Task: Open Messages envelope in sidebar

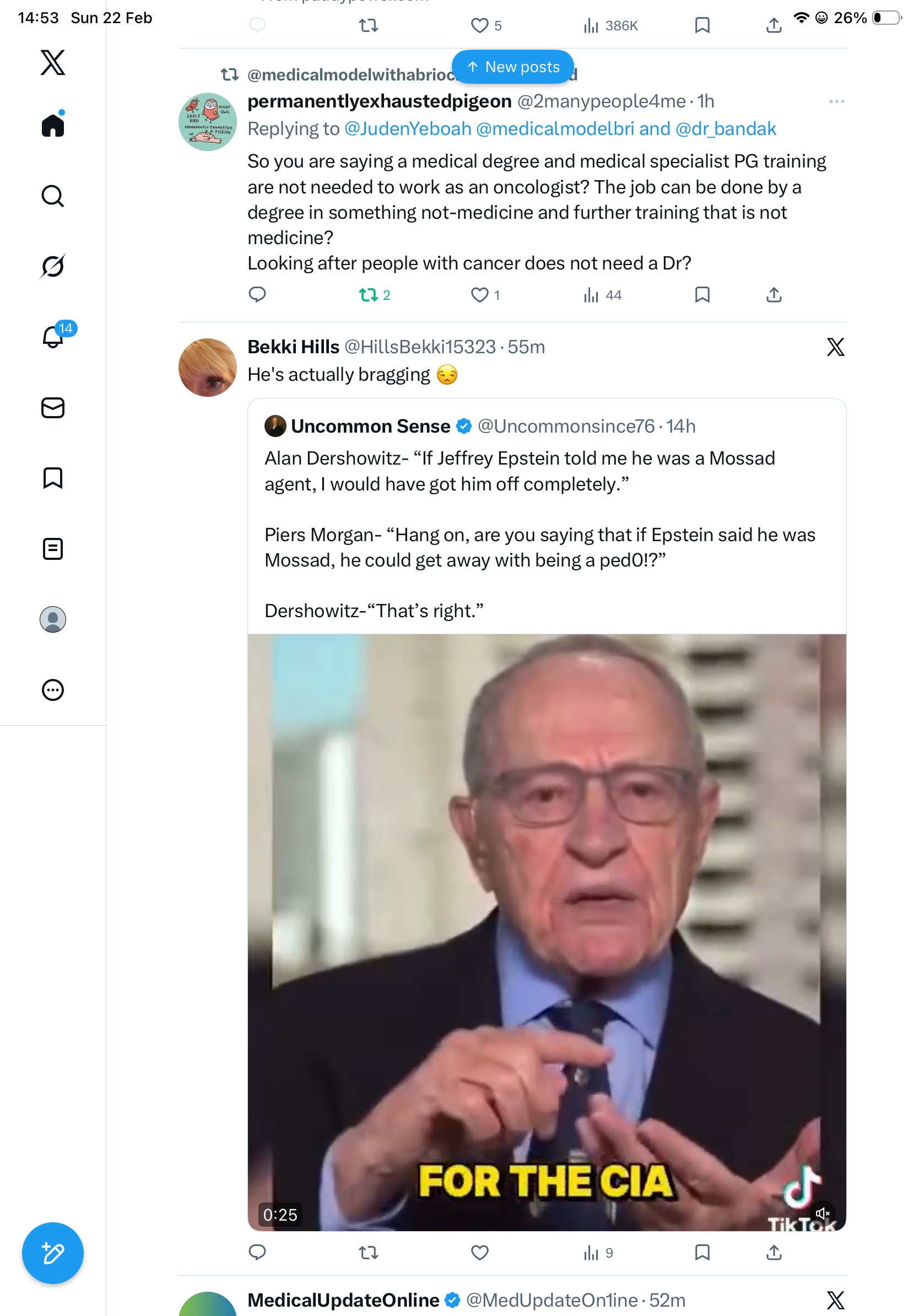Action: click(x=53, y=408)
